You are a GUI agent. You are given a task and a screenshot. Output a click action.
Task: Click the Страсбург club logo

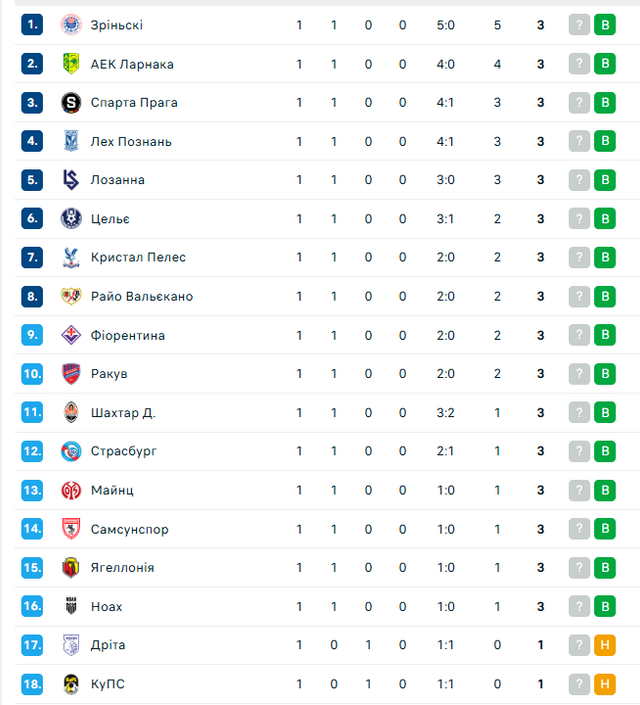(x=71, y=451)
